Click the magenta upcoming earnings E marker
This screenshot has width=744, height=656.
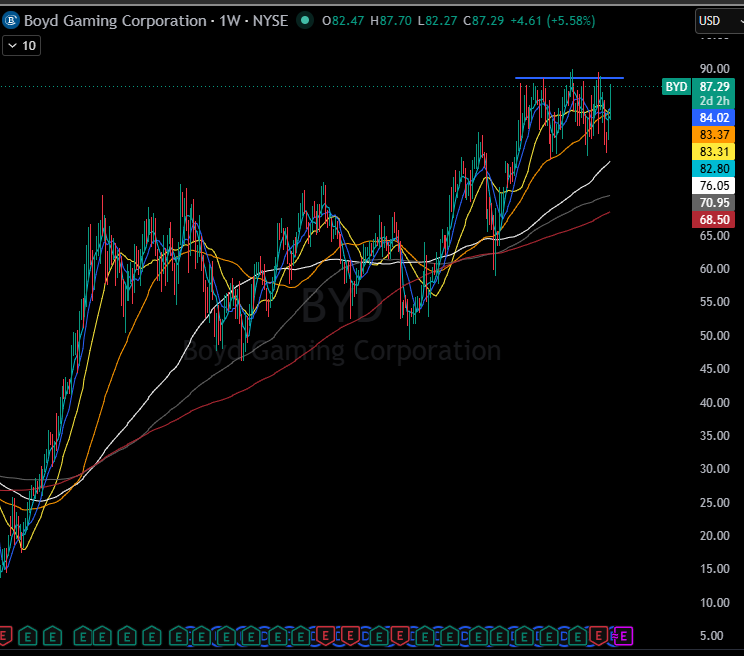(623, 636)
